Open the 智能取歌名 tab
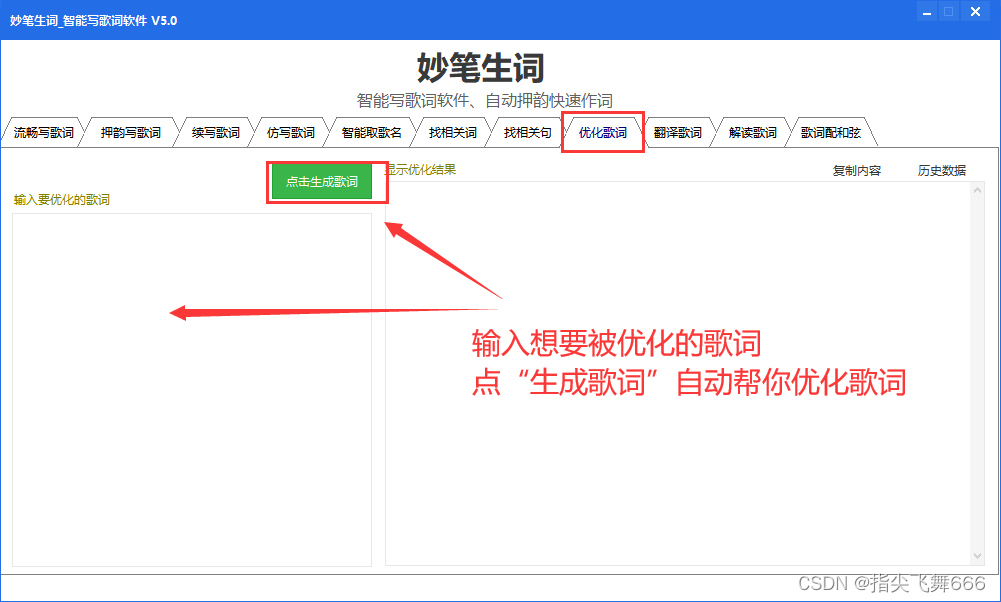 point(372,133)
